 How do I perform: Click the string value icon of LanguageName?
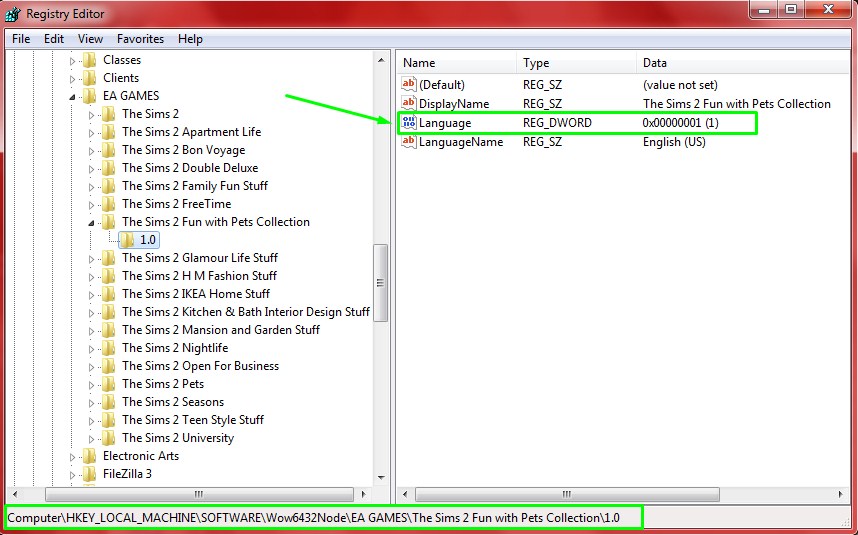pyautogui.click(x=409, y=142)
